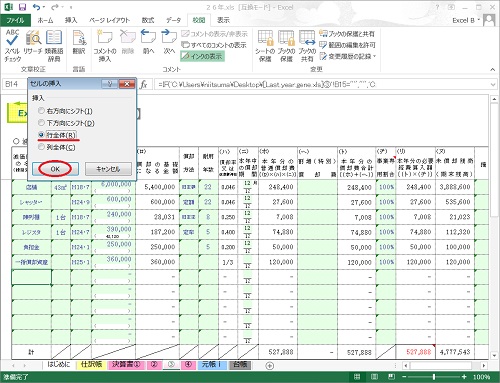Click 範囲の編集を許可 allow edit ranges
Viewport: 500px width, 383px height.
[x=347, y=45]
